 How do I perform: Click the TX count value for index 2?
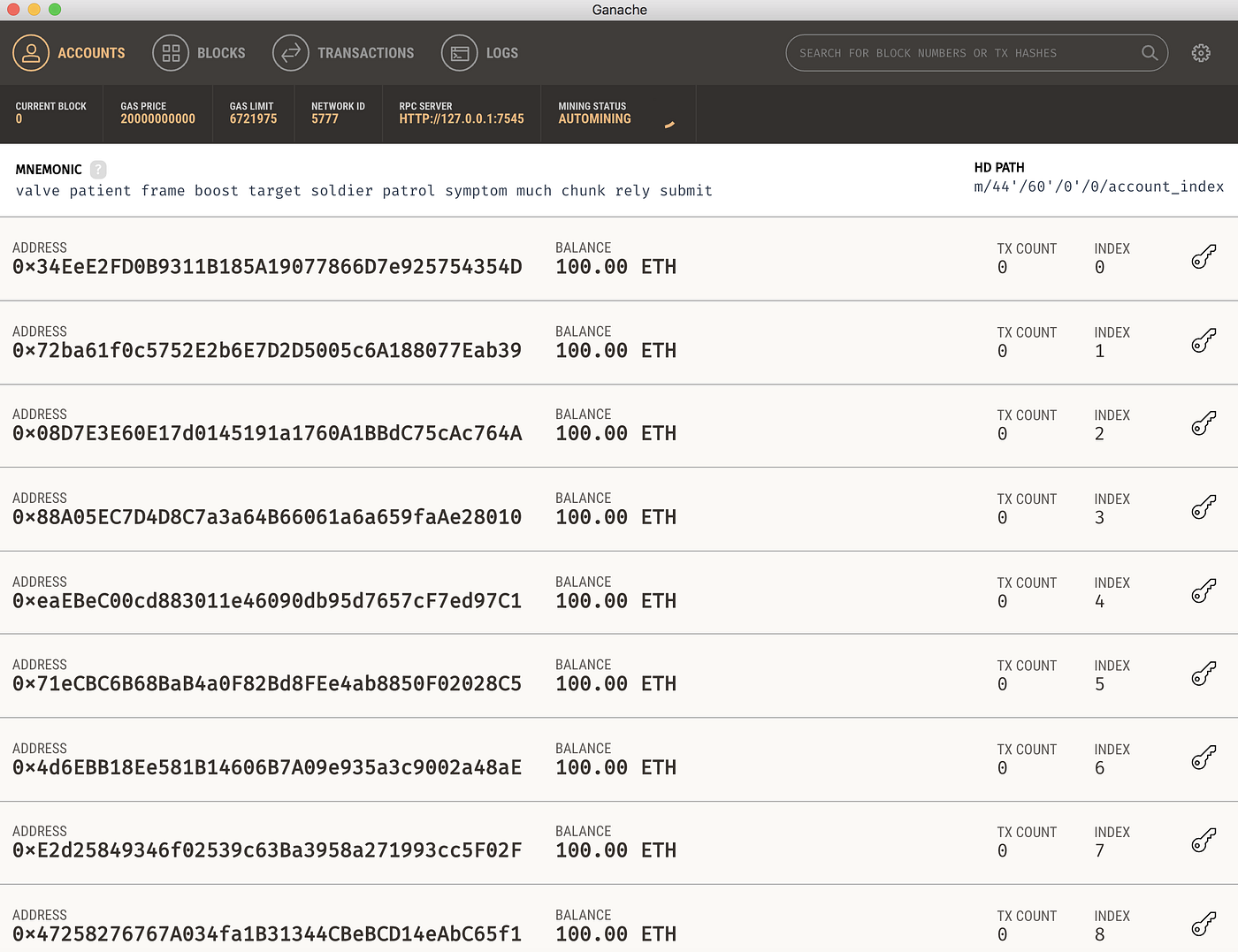pyautogui.click(x=1002, y=434)
